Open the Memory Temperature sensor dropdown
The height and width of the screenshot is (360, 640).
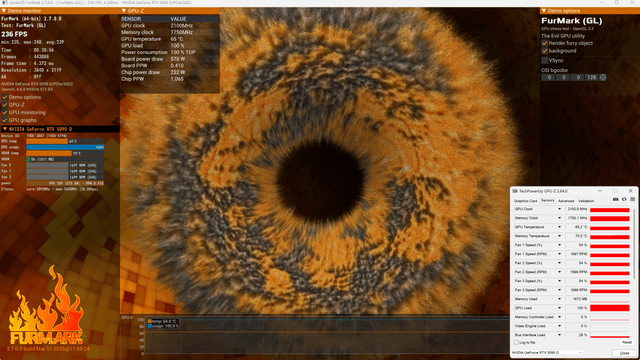point(559,236)
